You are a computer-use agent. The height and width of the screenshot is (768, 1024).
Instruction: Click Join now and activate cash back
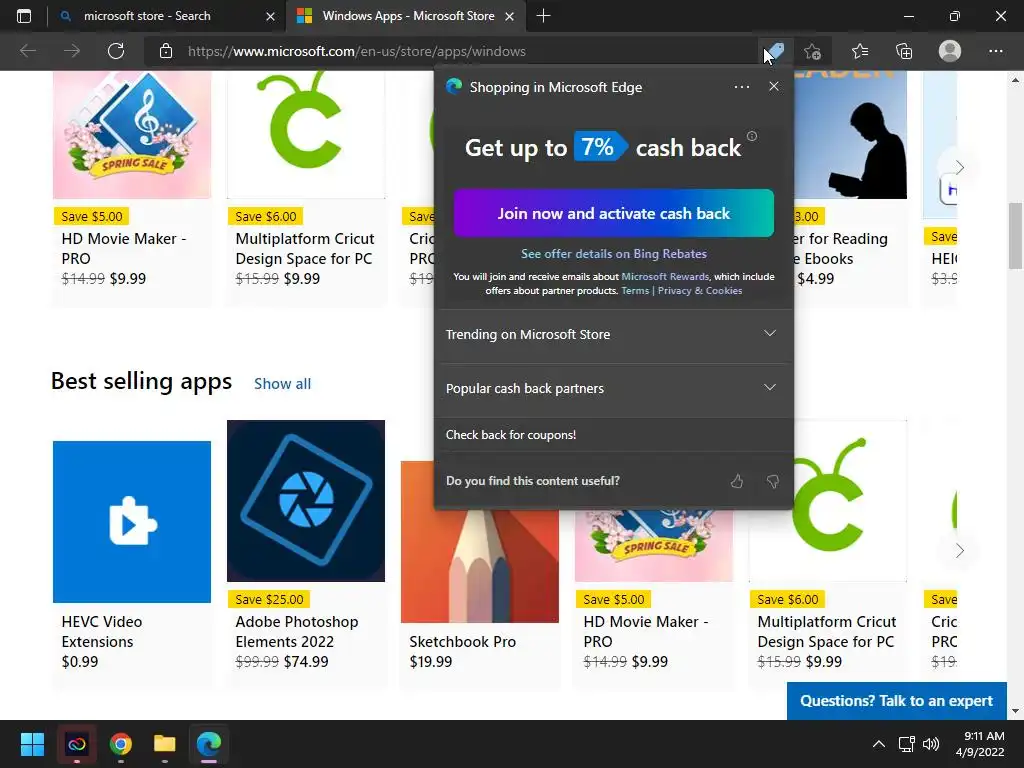(x=613, y=213)
